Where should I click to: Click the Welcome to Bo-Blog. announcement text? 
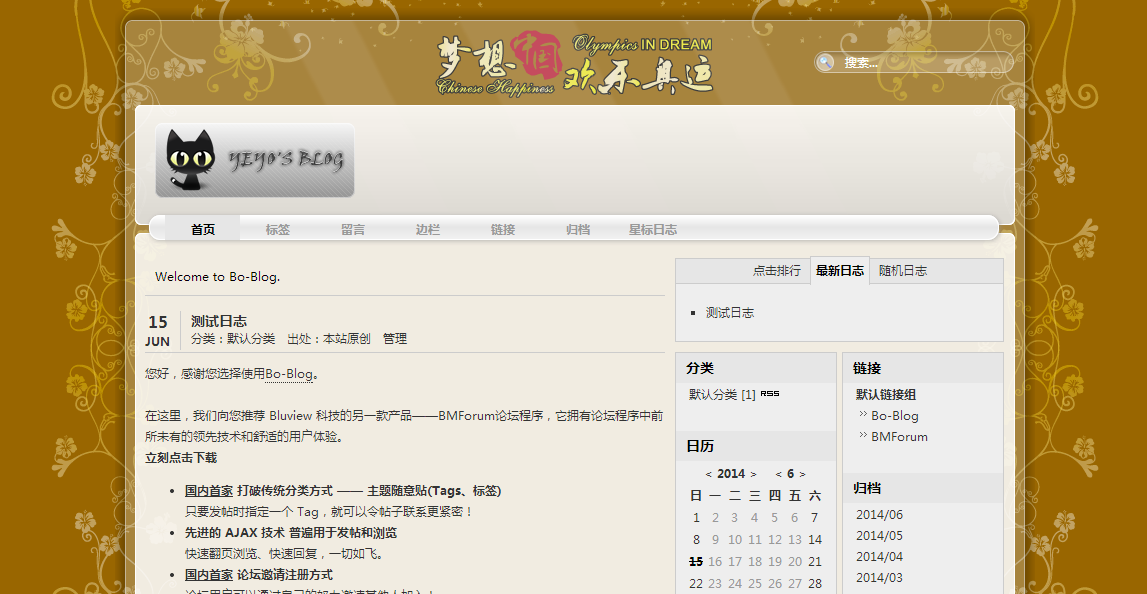point(217,277)
